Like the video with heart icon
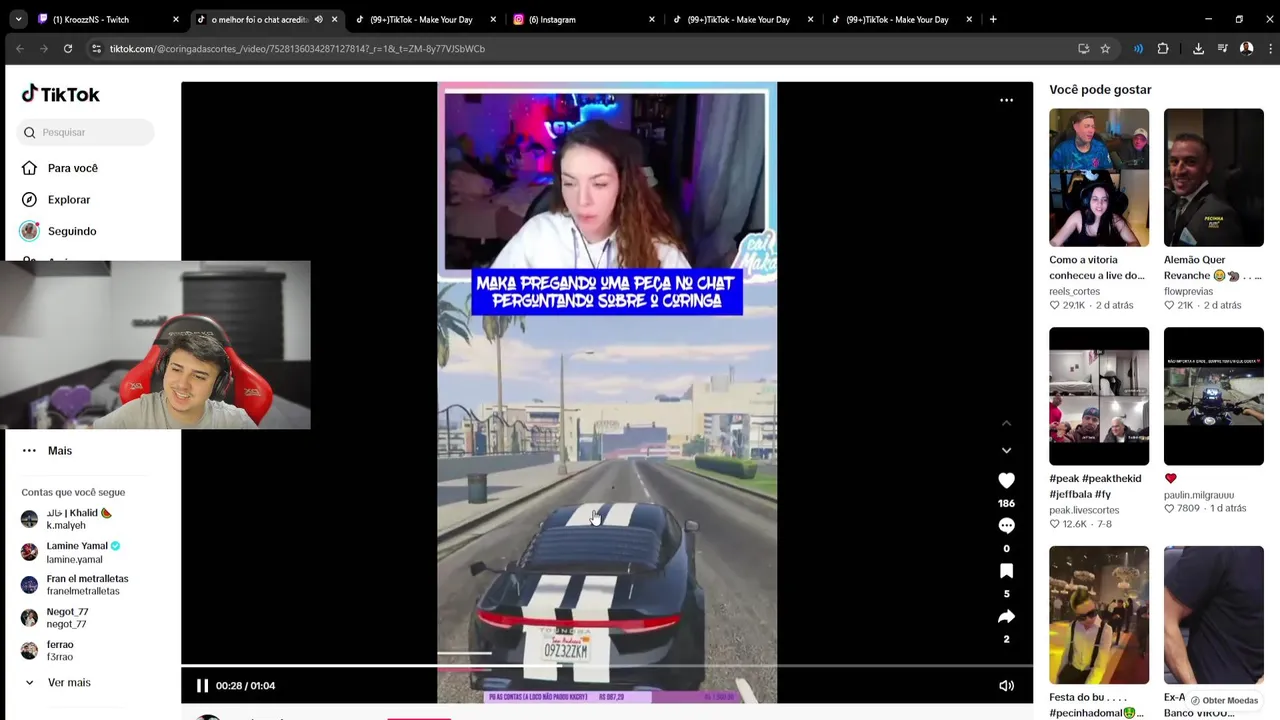 (1006, 481)
